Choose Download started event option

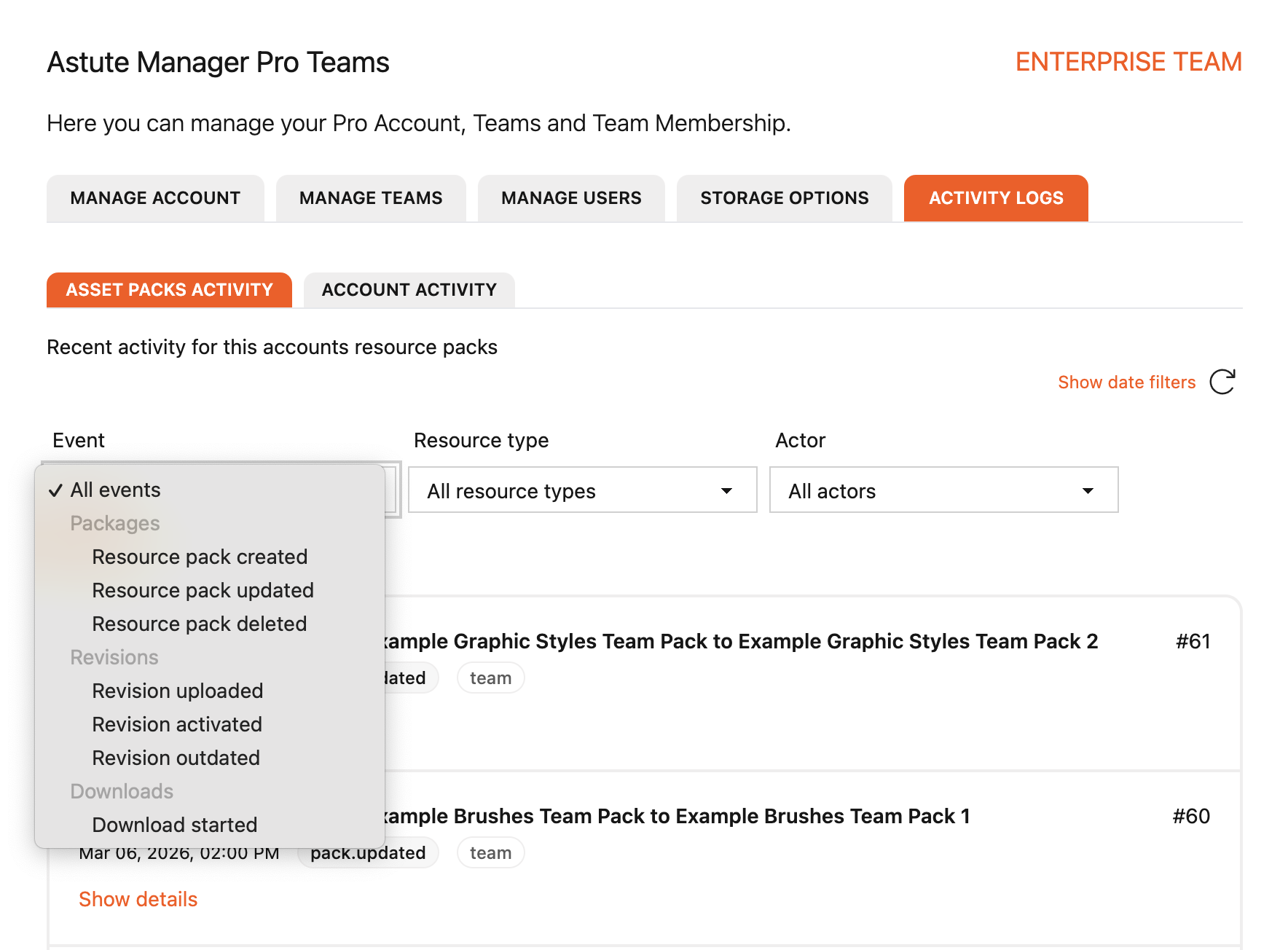coord(174,825)
